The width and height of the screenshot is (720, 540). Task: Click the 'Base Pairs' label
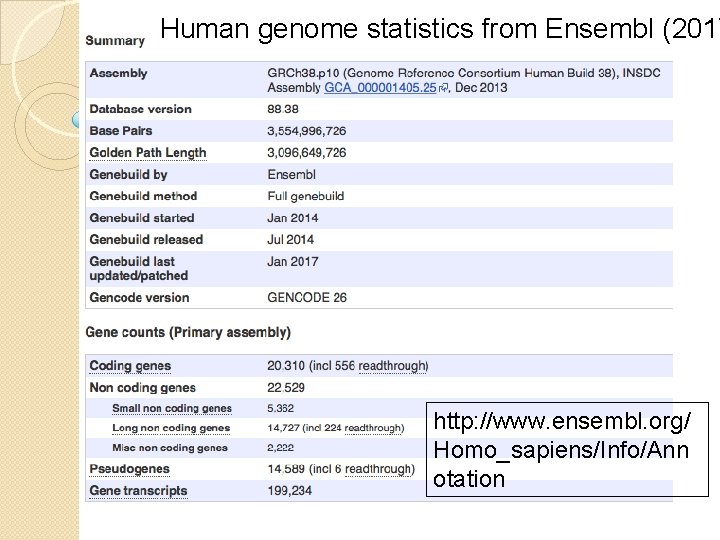pyautogui.click(x=121, y=131)
